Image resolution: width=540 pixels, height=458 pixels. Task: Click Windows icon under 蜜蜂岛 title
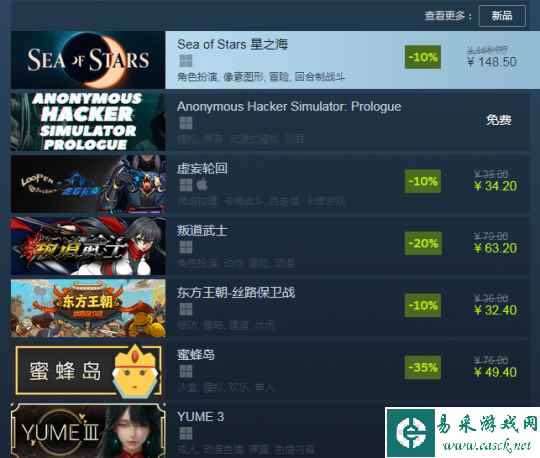coord(186,371)
